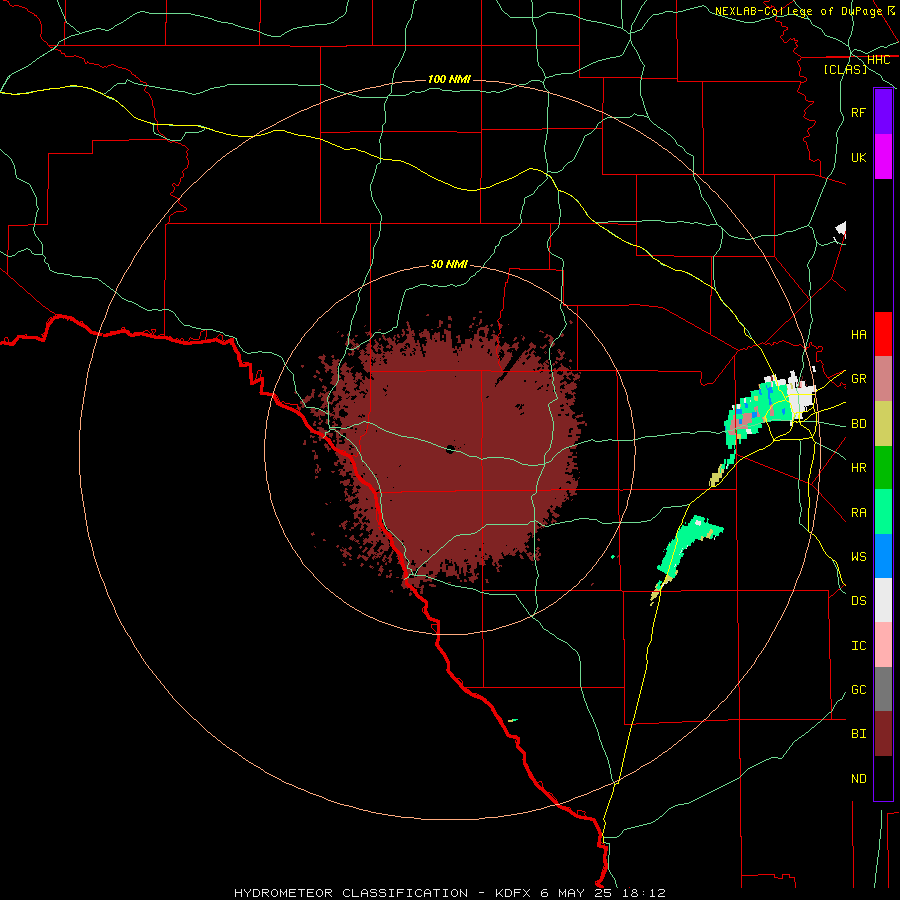Click the RF legend label
This screenshot has width=900, height=900.
click(858, 113)
